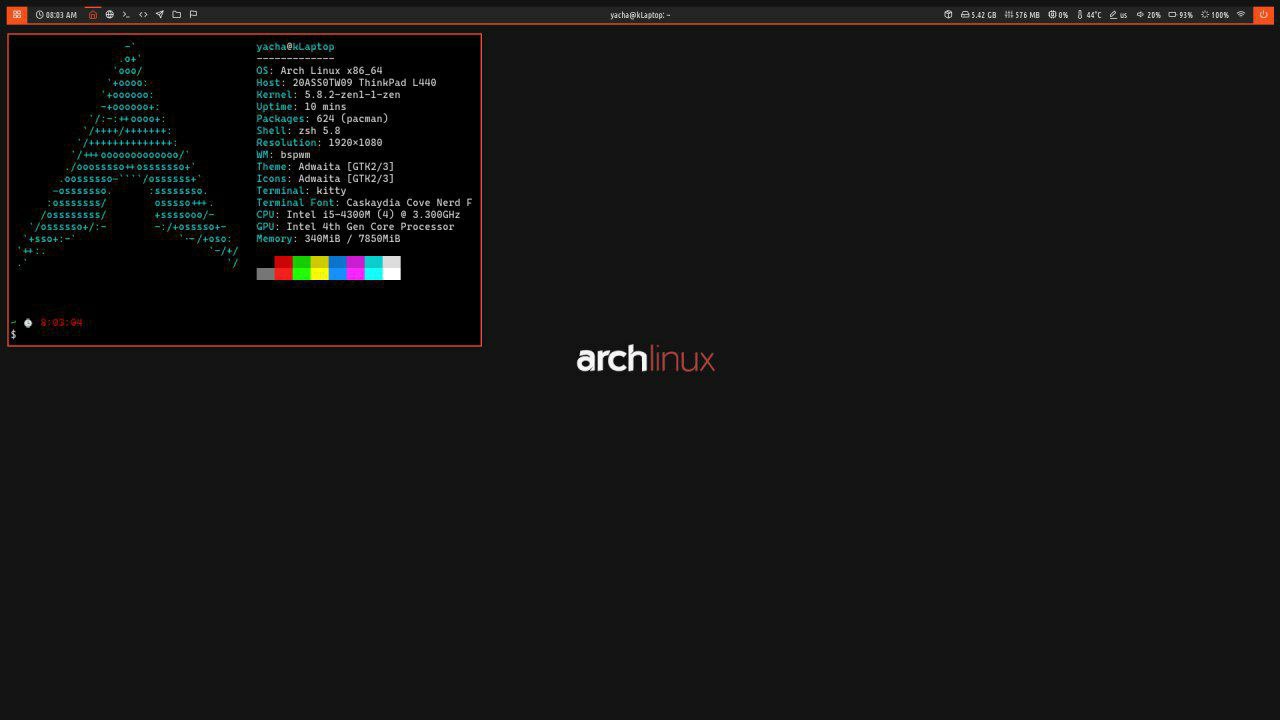Image resolution: width=1280 pixels, height=720 pixels.
Task: Switch to the flag workspace
Action: click(x=193, y=14)
